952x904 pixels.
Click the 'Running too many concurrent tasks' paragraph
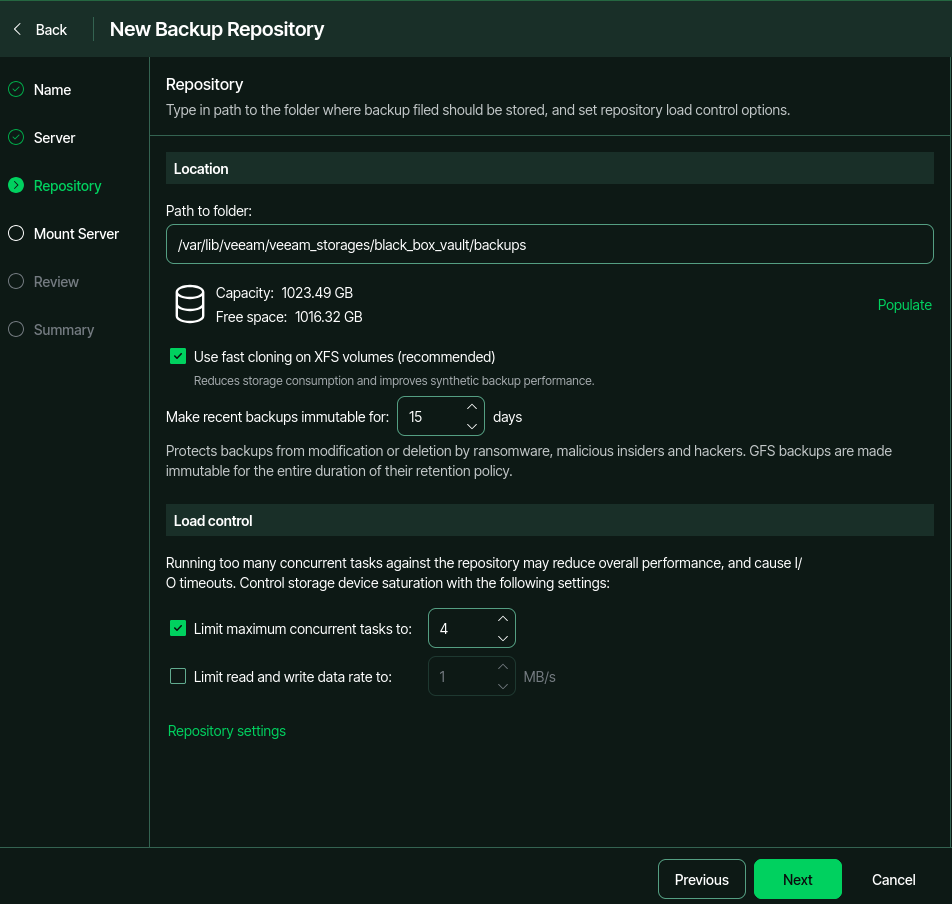point(484,573)
